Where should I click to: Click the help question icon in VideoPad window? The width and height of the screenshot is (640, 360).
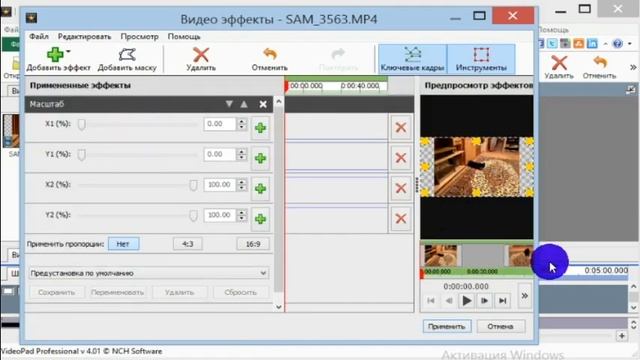618,43
